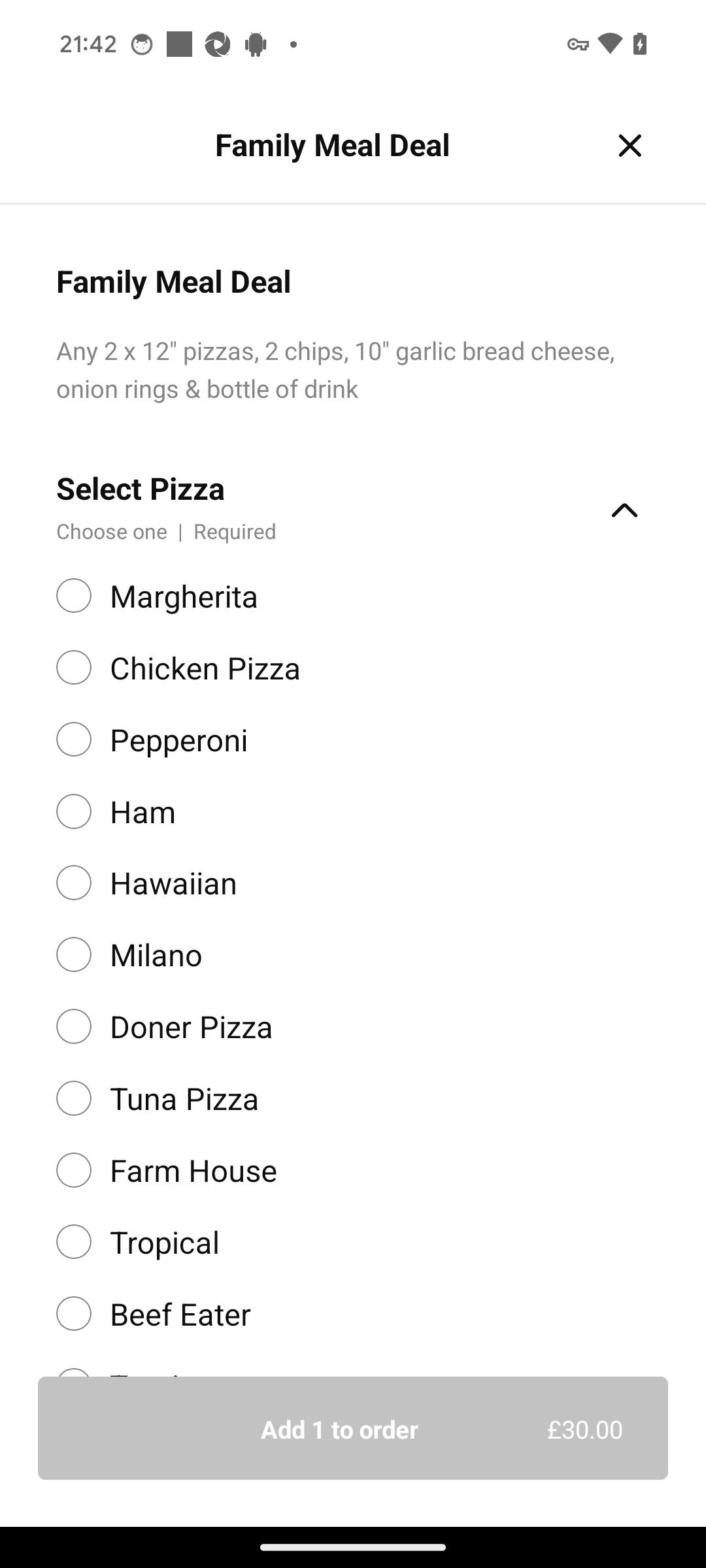Select the Margherita radio button
706x1568 pixels.
74,596
